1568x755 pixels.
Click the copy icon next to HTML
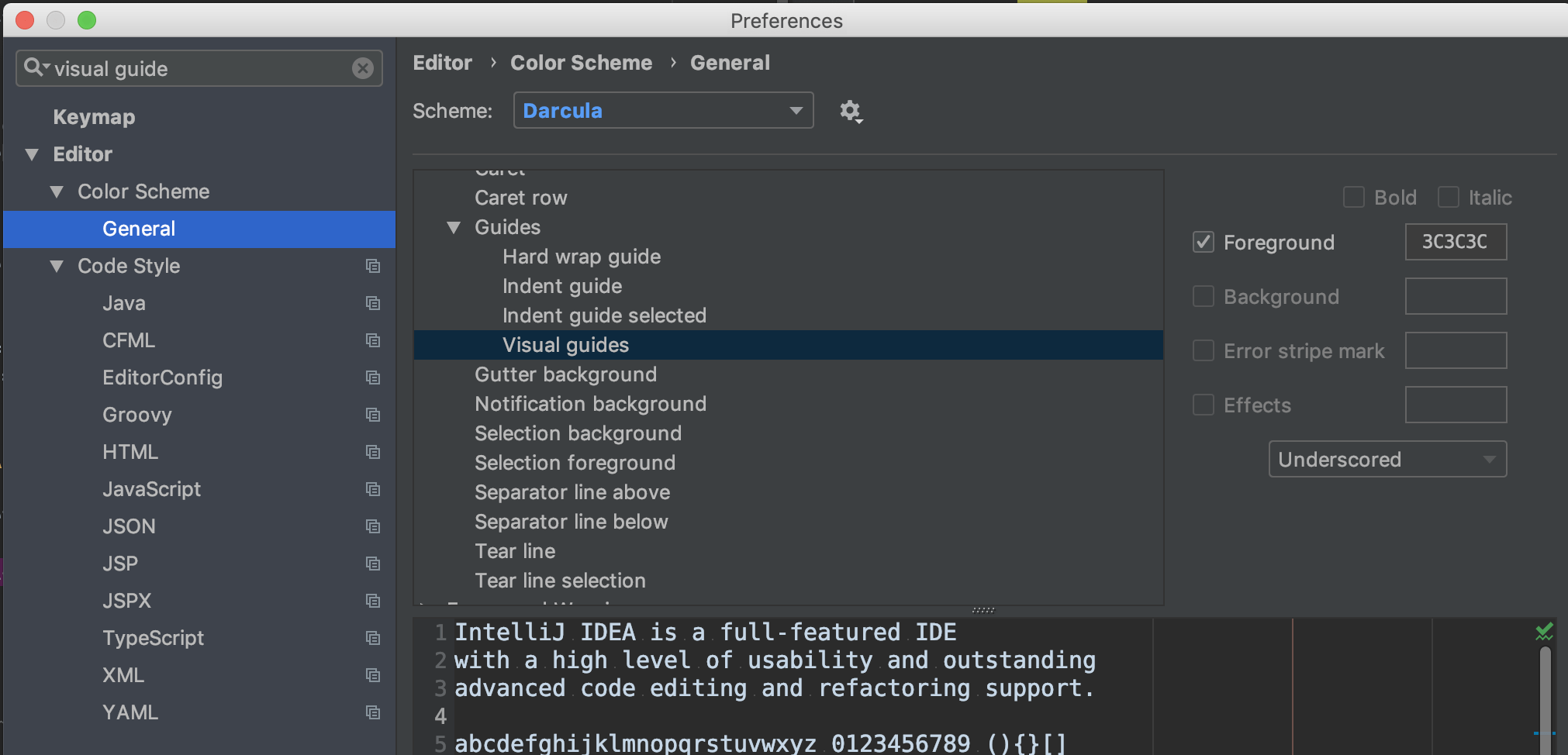[373, 452]
